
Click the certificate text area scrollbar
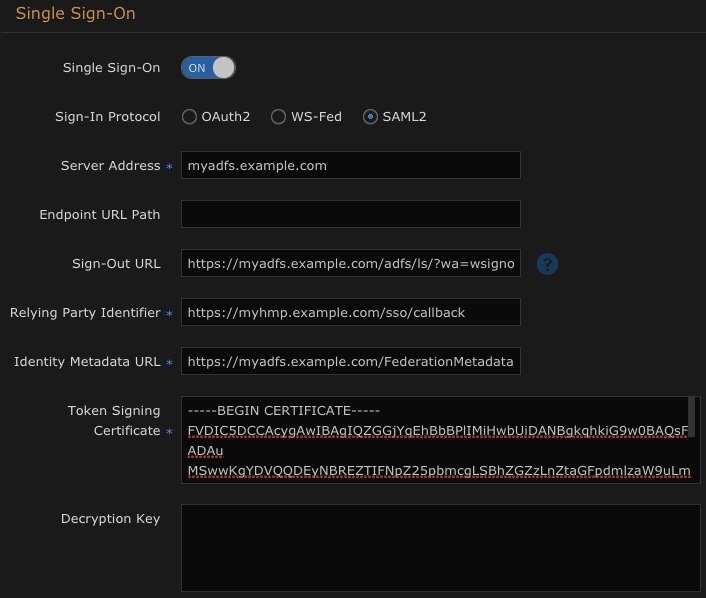click(692, 417)
